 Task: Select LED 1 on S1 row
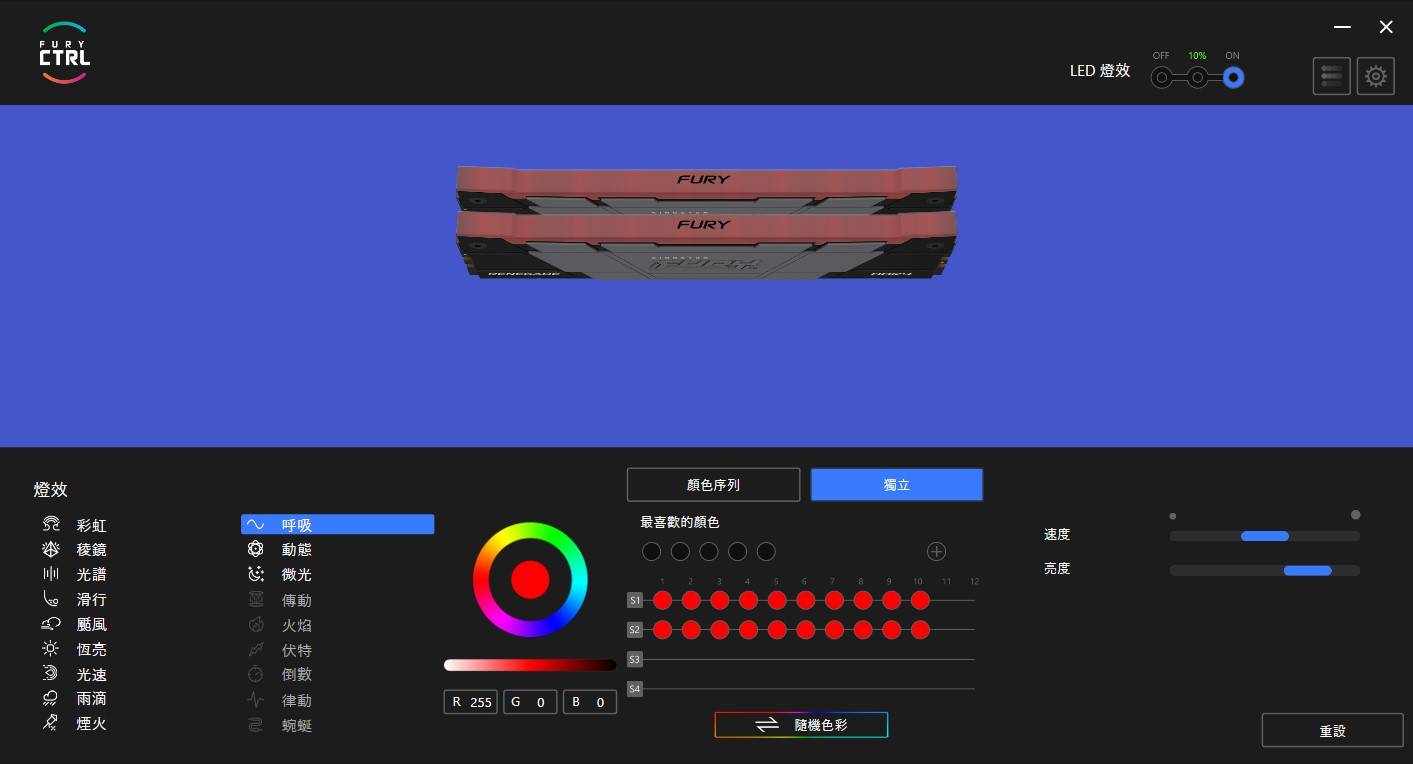(662, 600)
